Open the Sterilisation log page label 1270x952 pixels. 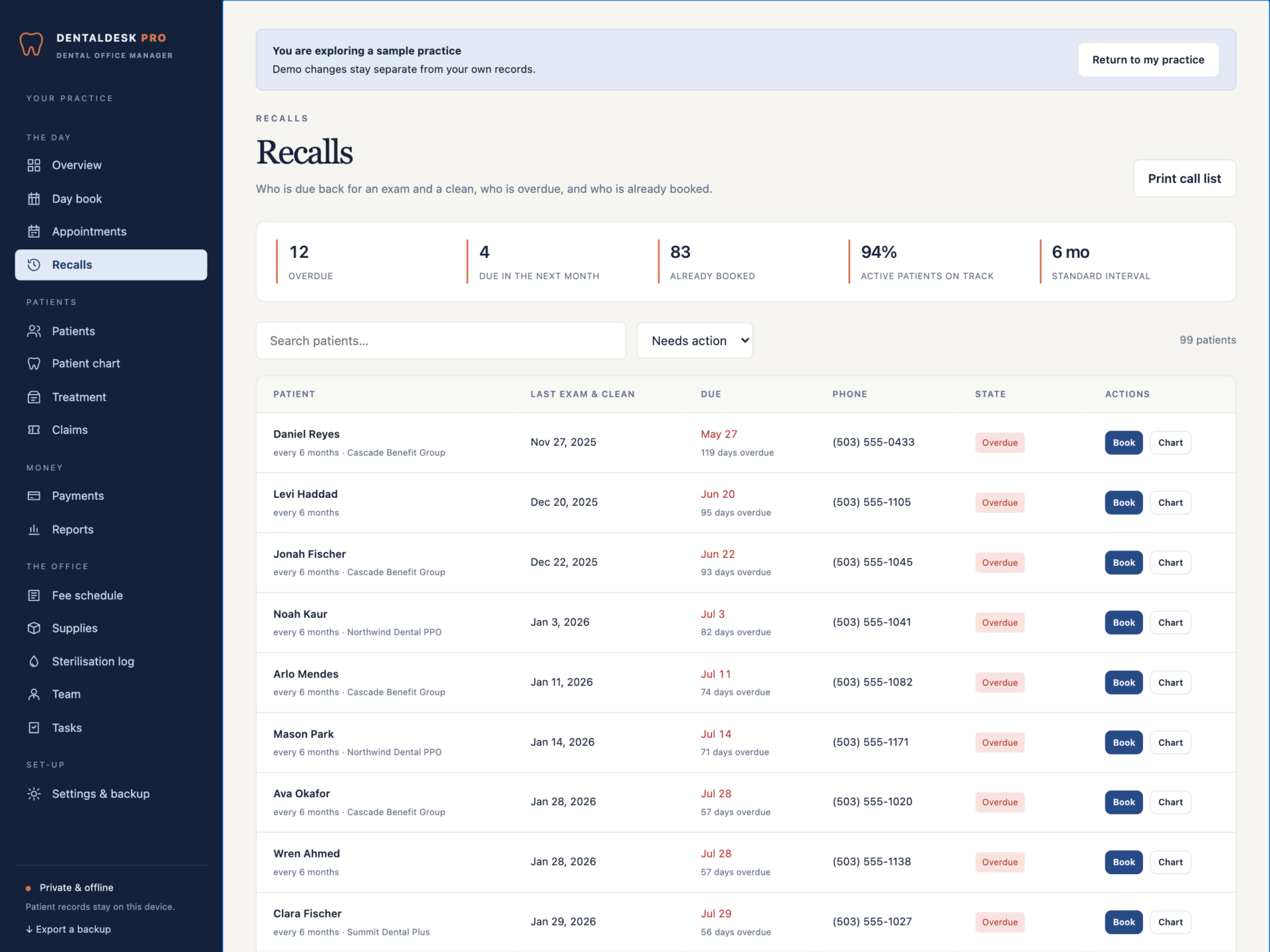pos(93,661)
